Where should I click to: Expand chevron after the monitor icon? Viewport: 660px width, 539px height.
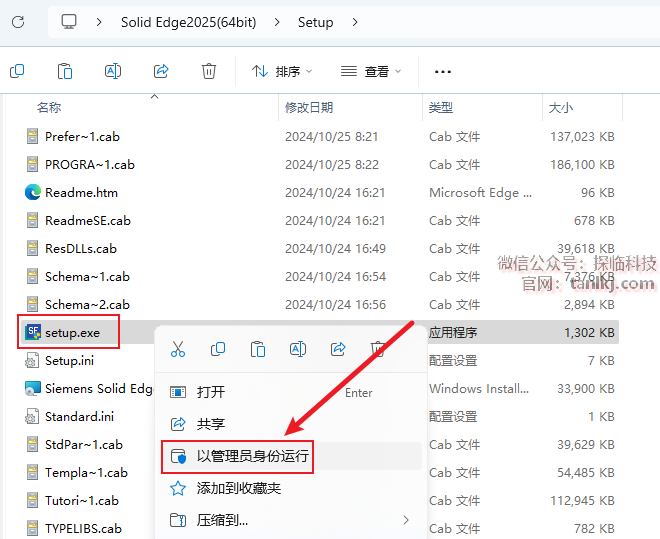click(99, 22)
